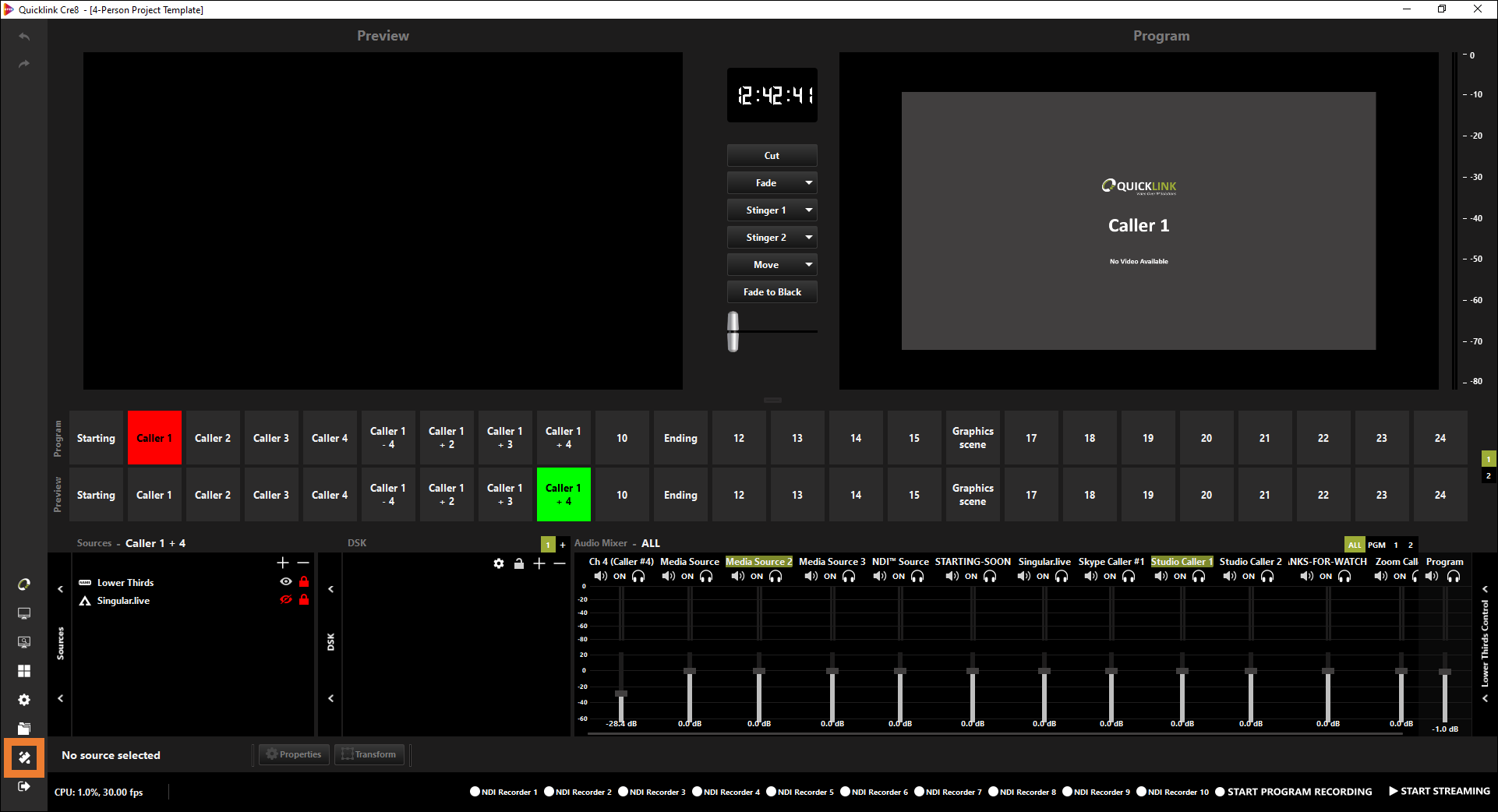Viewport: 1498px width, 812px height.
Task: Click START STREAMING
Action: click(x=1439, y=791)
